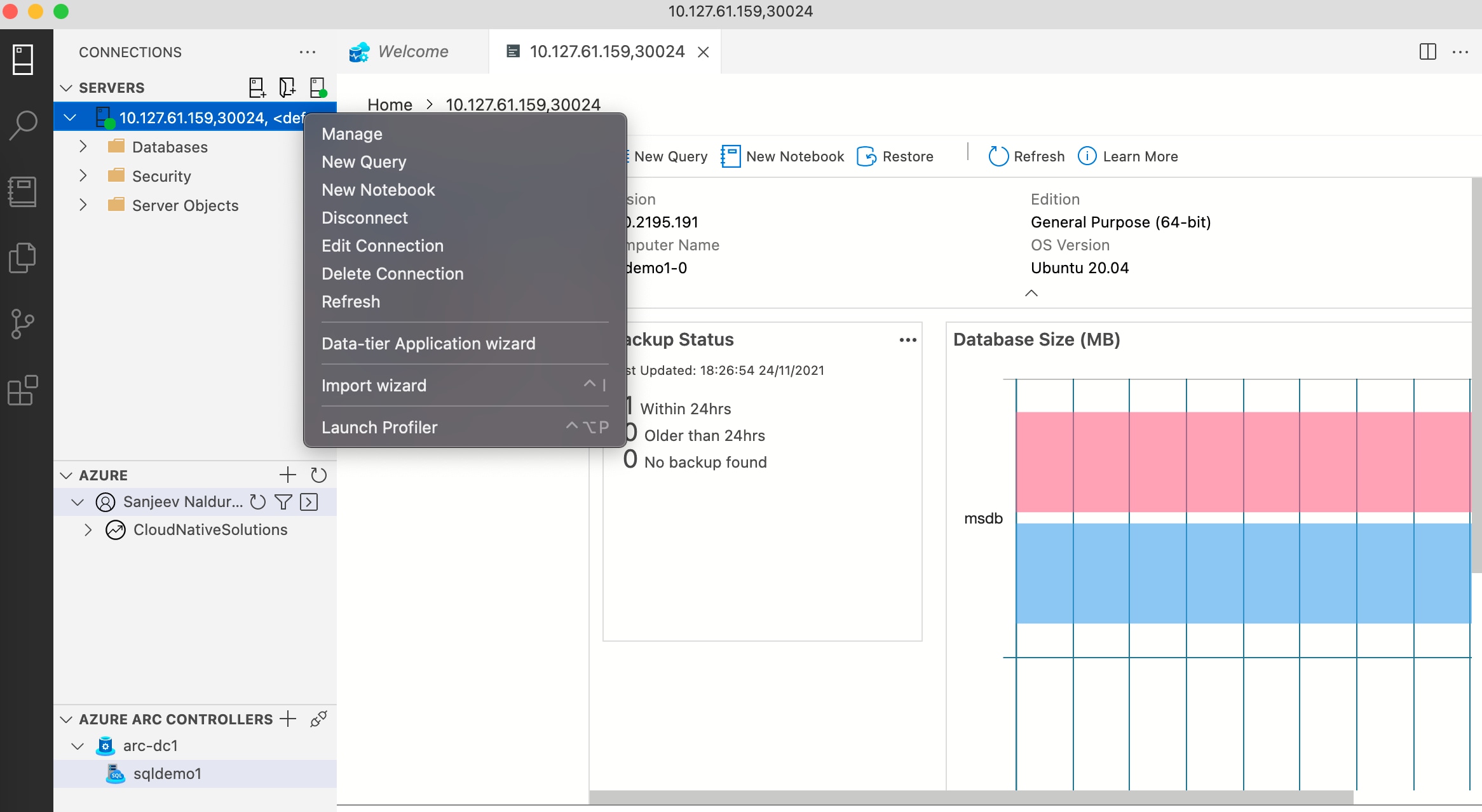This screenshot has height=812, width=1482.
Task: Collapse the 10.127.61.159,30024 server node
Action: (70, 118)
